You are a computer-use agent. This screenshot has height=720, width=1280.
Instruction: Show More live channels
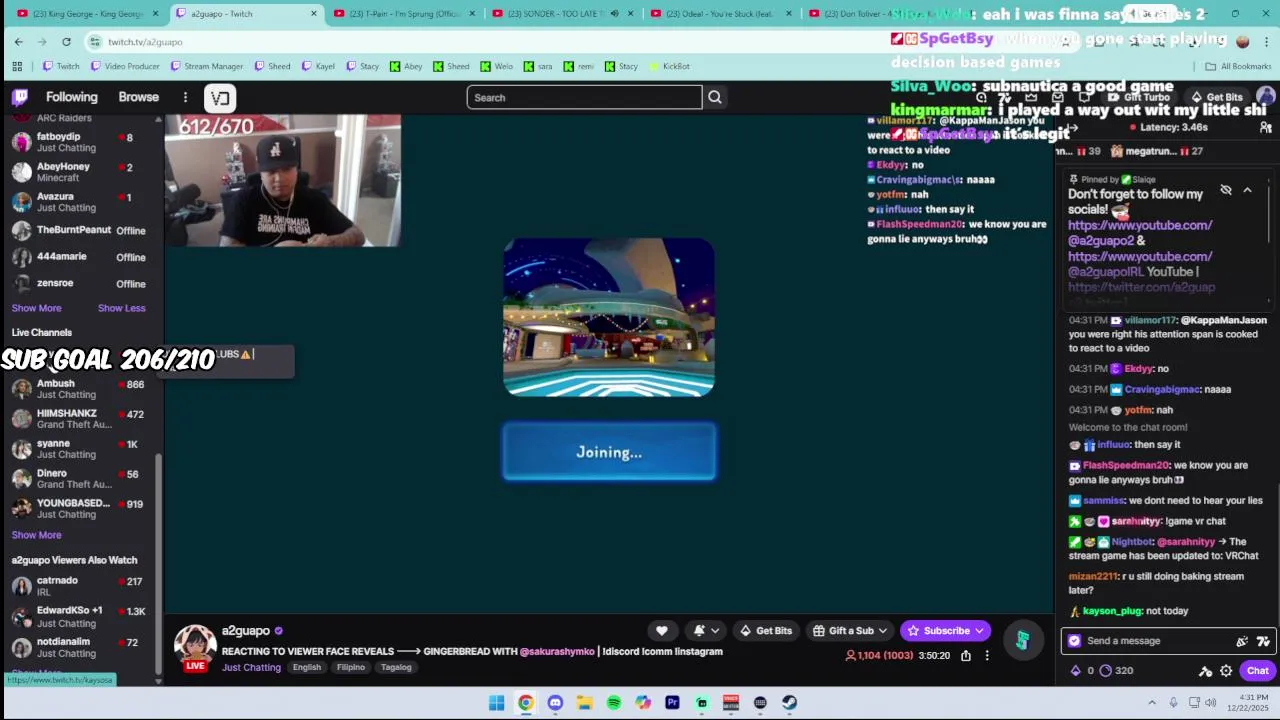pos(36,535)
